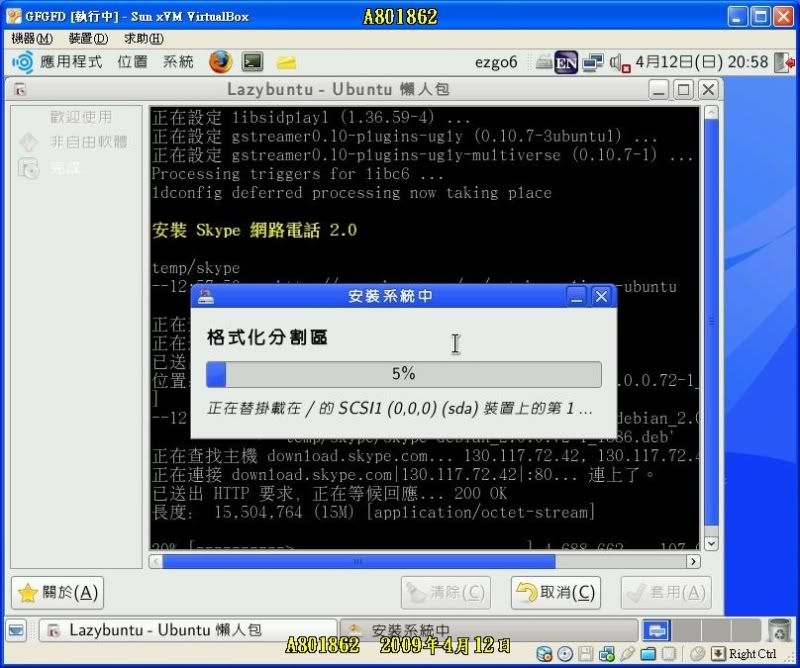Click the 正在替掛載在 status message

[399, 409]
